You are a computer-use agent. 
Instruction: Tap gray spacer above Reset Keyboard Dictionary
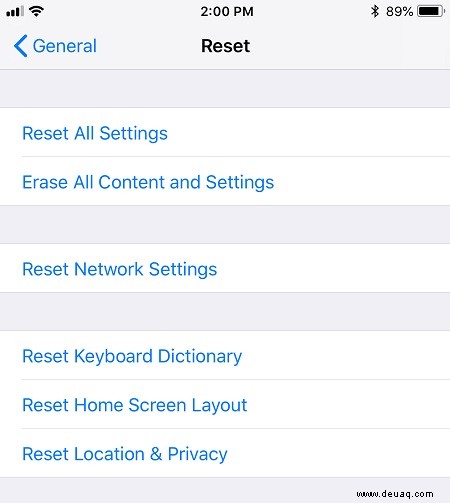pyautogui.click(x=225, y=312)
